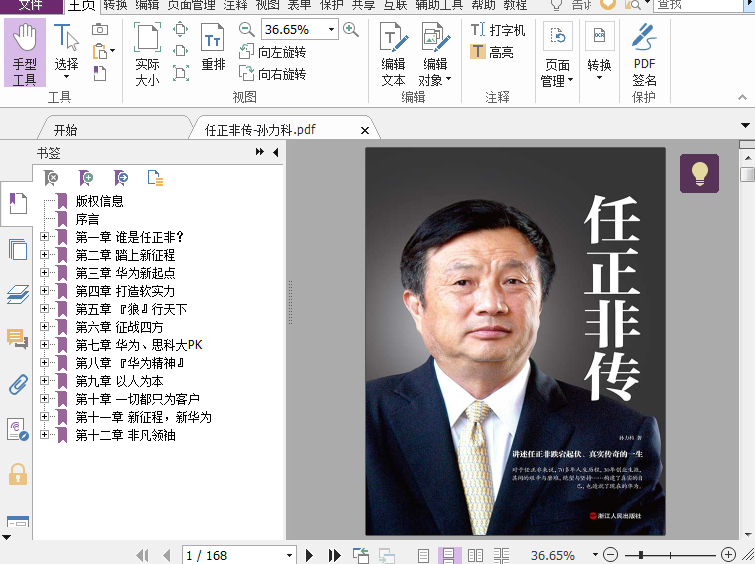755x564 pixels.
Task: Enable single page view mode
Action: pos(423,556)
